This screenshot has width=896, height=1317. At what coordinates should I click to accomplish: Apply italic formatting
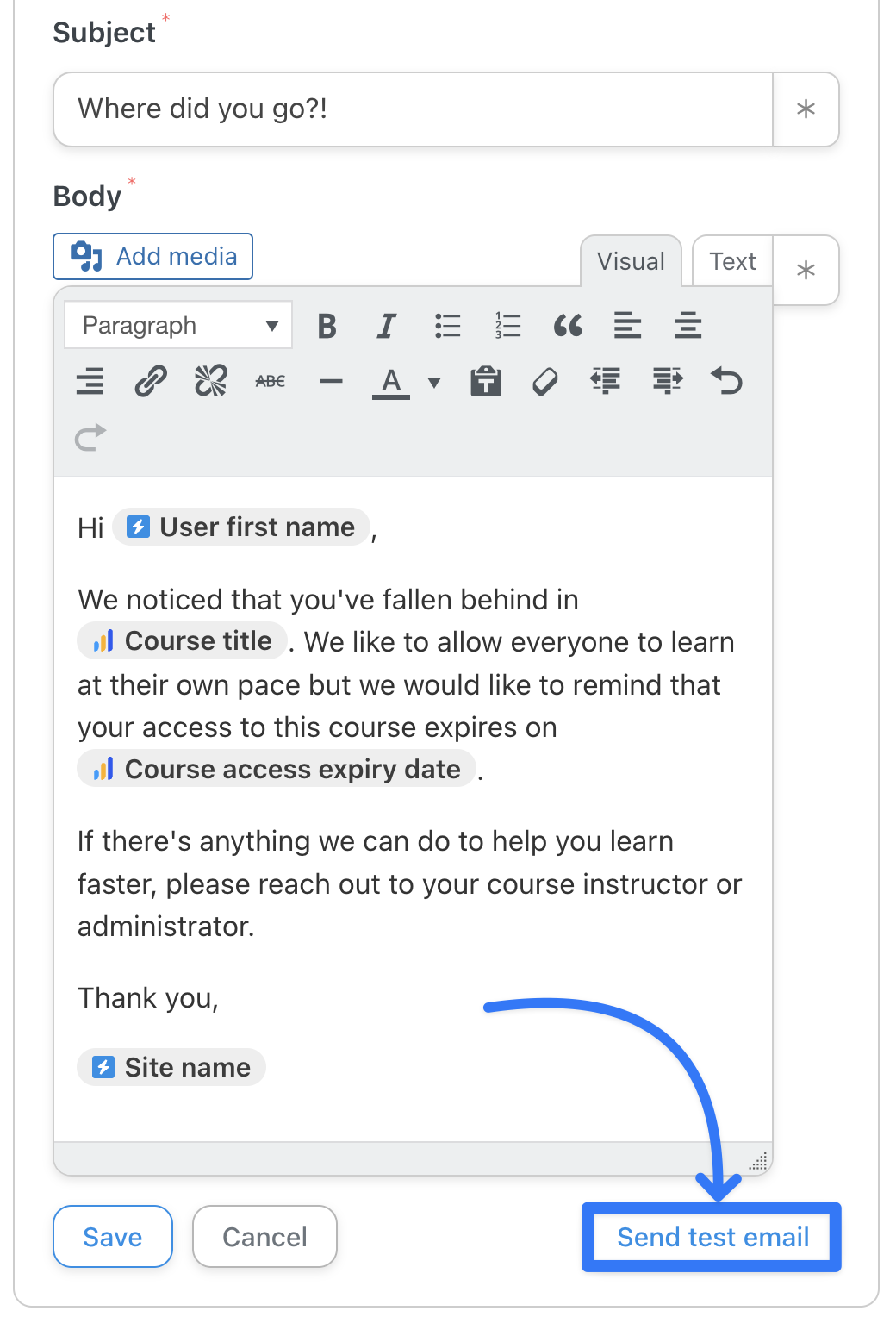pos(387,326)
